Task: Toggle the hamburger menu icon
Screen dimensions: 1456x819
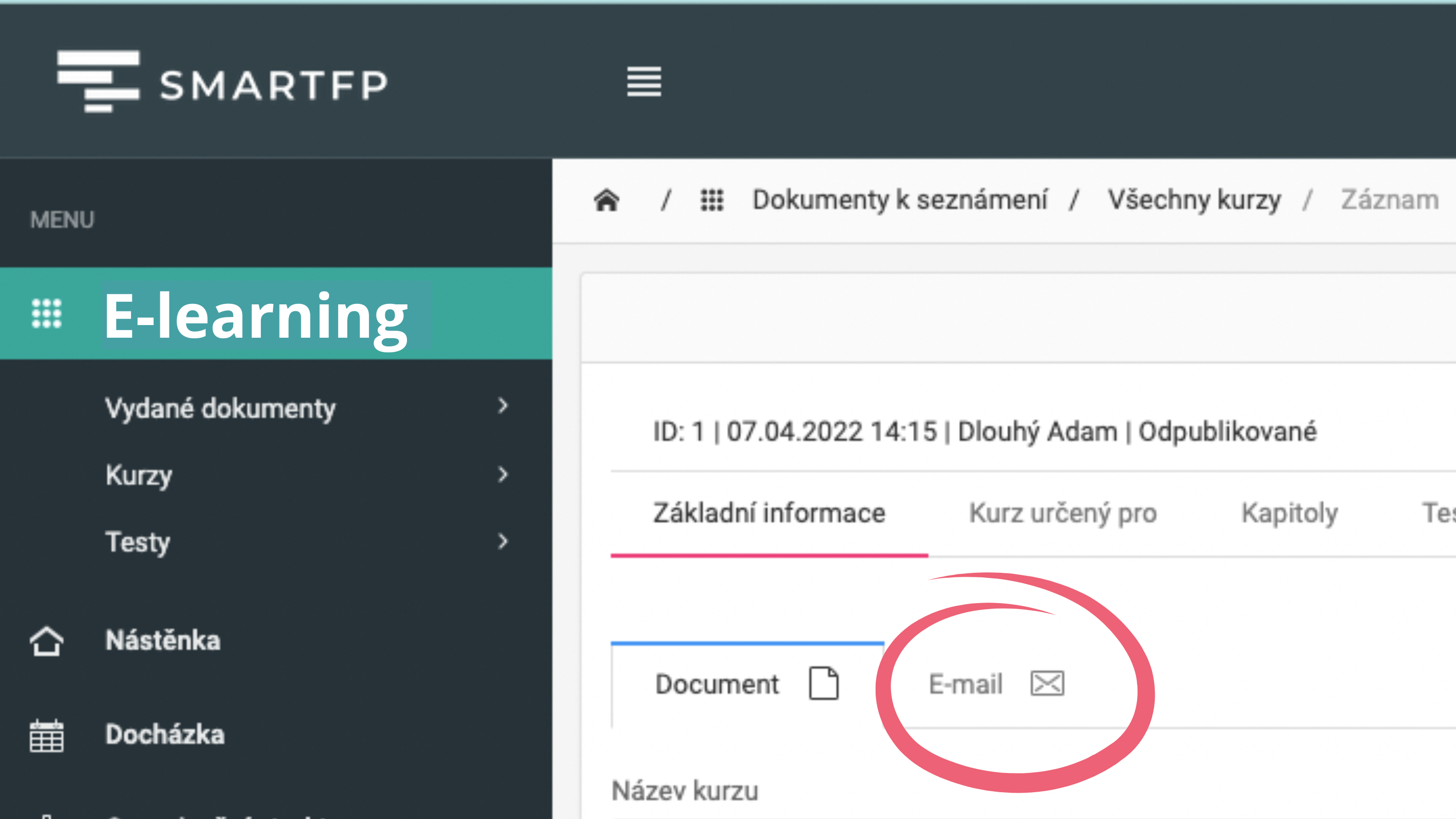Action: click(x=644, y=82)
